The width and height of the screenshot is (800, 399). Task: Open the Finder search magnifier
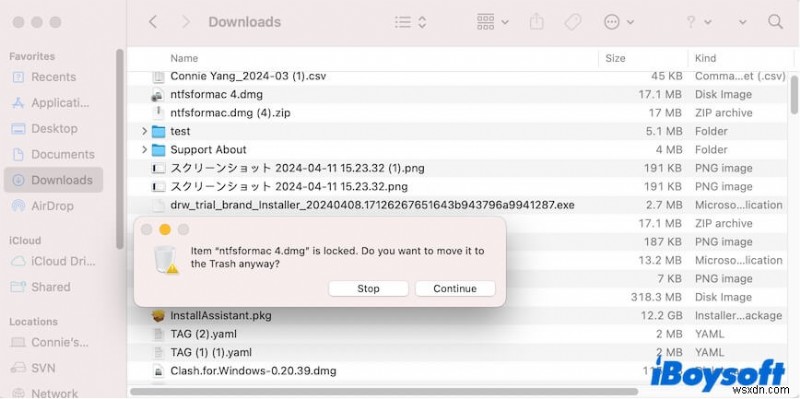point(775,22)
